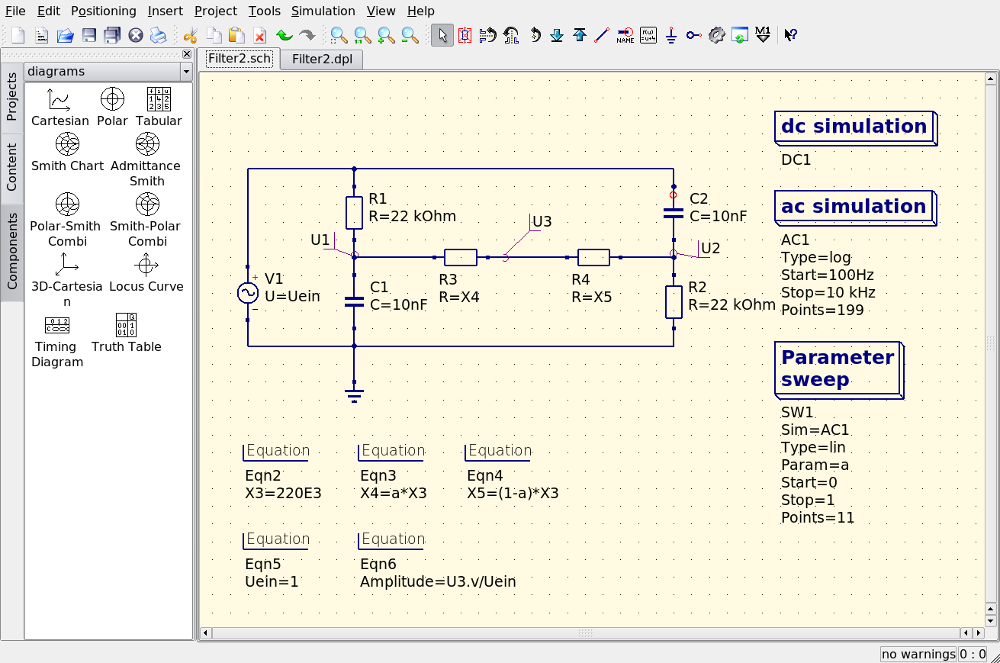Click the Simulate gear icon
Image resolution: width=1000 pixels, height=663 pixels.
point(716,36)
